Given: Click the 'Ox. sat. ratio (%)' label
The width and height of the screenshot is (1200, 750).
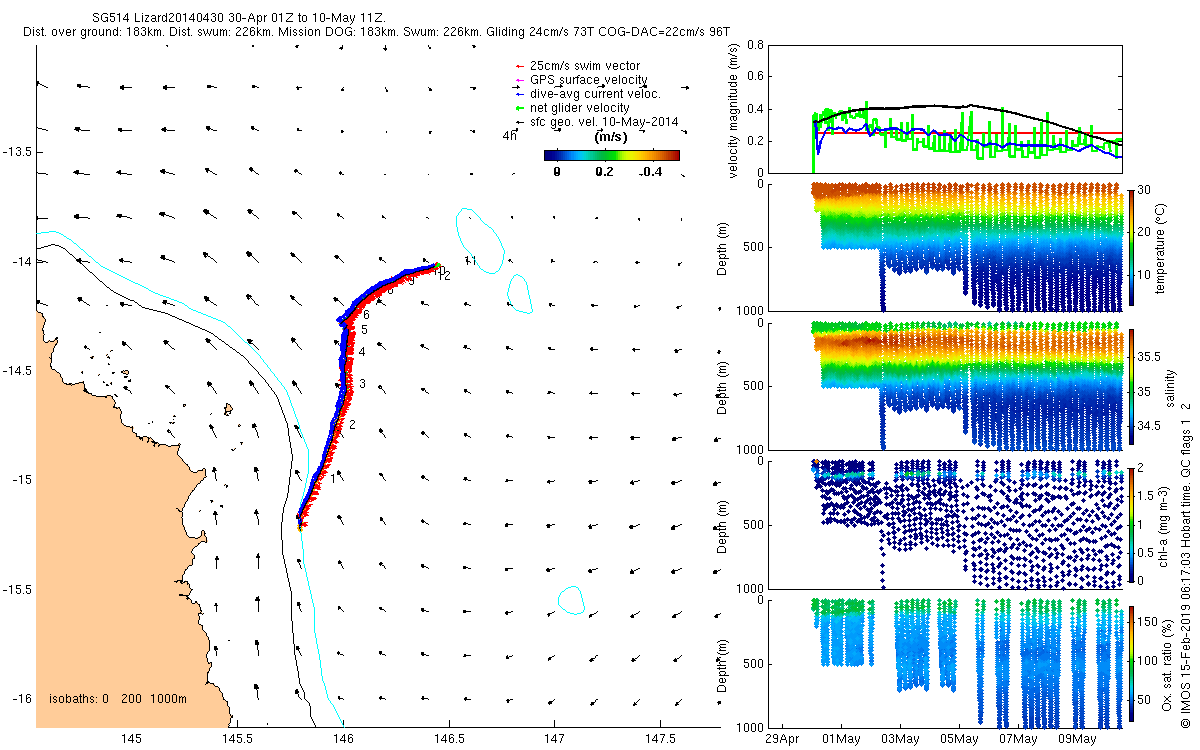Looking at the screenshot, I should click(1167, 663).
